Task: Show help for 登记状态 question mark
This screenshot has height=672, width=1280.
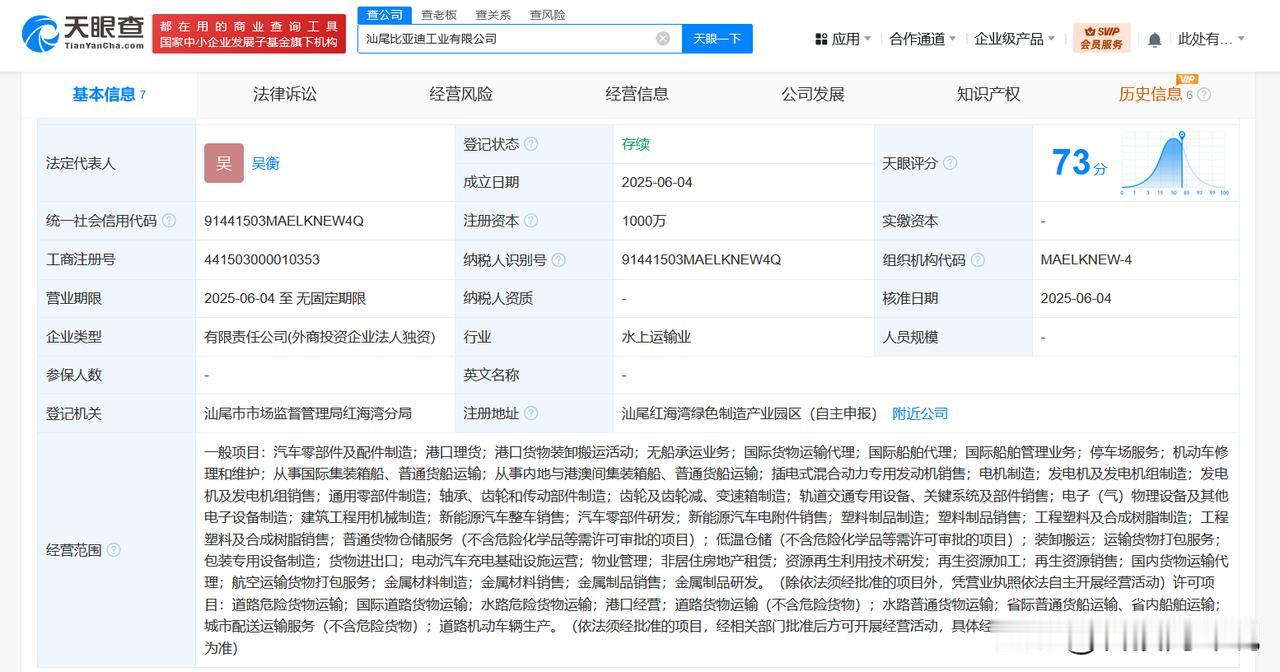Action: click(x=531, y=144)
